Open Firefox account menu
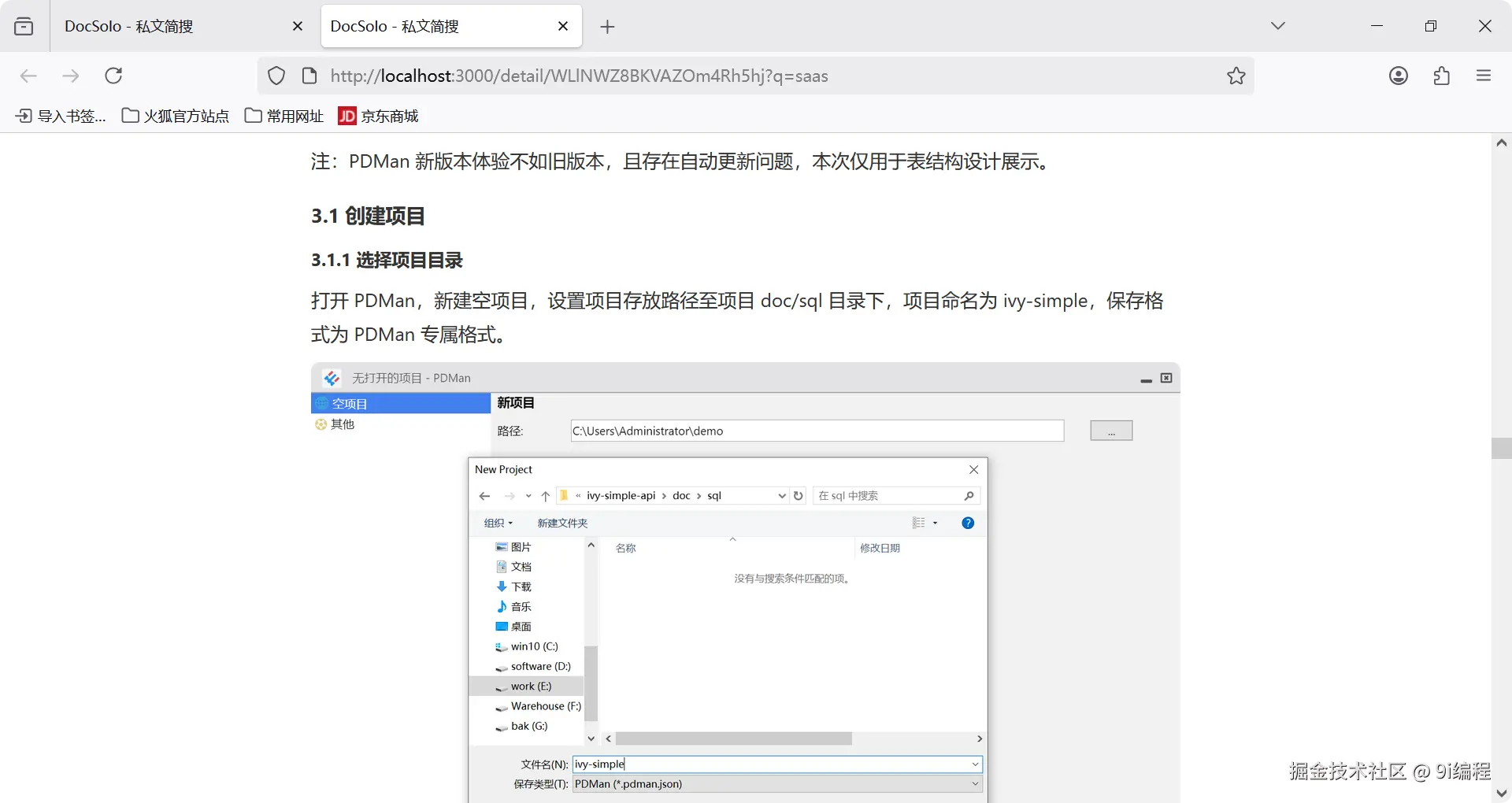 [x=1399, y=76]
